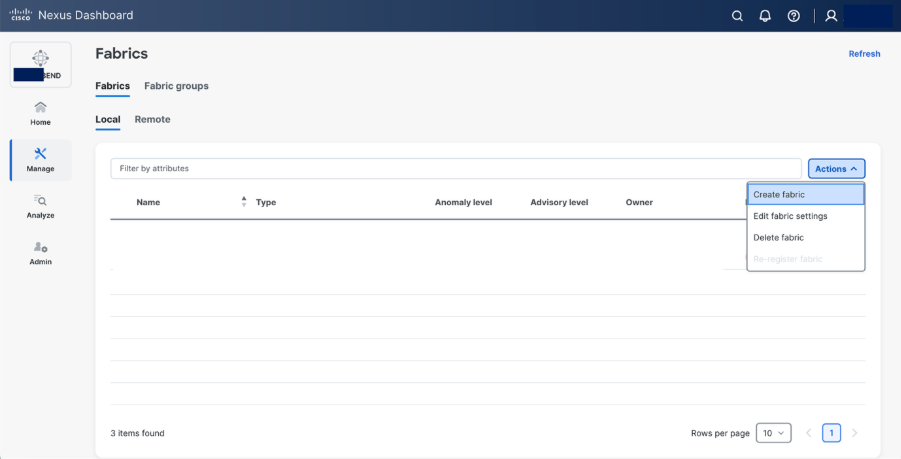The image size is (901, 459).
Task: Click the Nexus Dashboard title
Action: pos(86,16)
